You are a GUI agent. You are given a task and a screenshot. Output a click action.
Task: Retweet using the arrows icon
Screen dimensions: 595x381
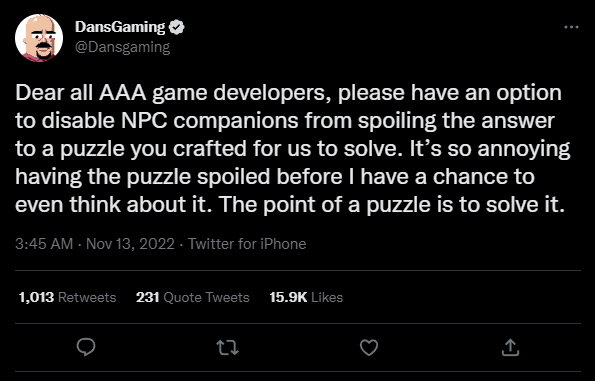(227, 347)
